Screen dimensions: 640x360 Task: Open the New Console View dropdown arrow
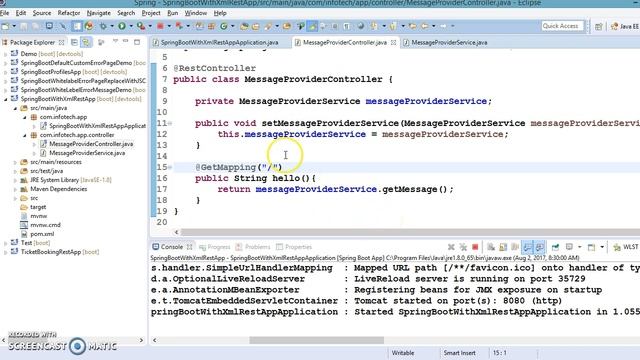point(602,247)
